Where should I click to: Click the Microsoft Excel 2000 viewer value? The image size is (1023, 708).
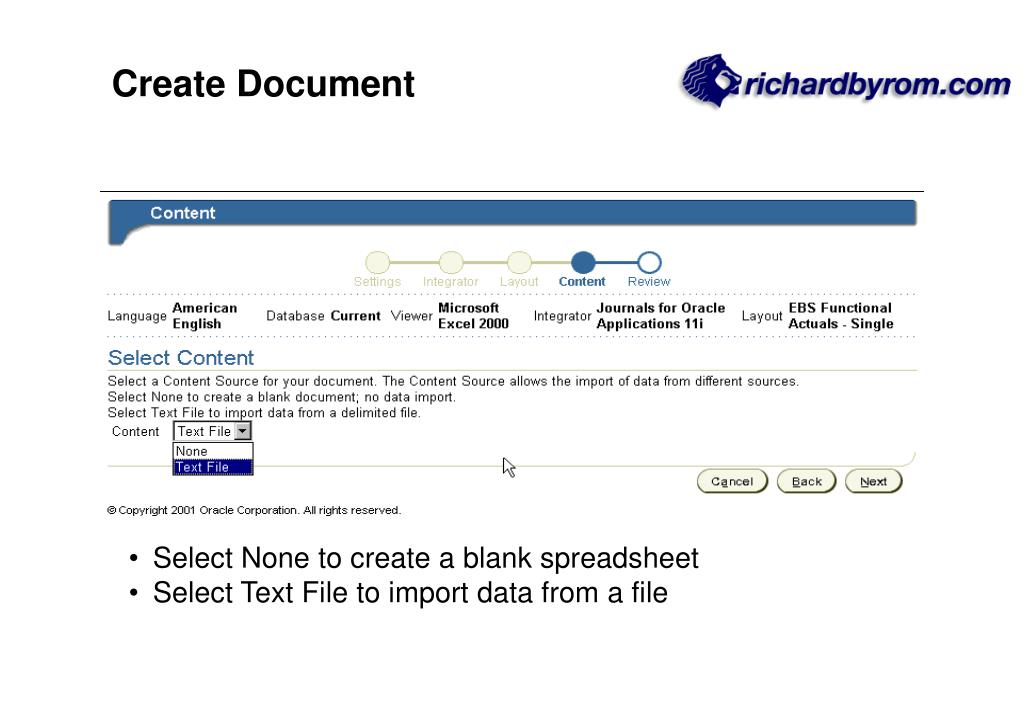[473, 316]
